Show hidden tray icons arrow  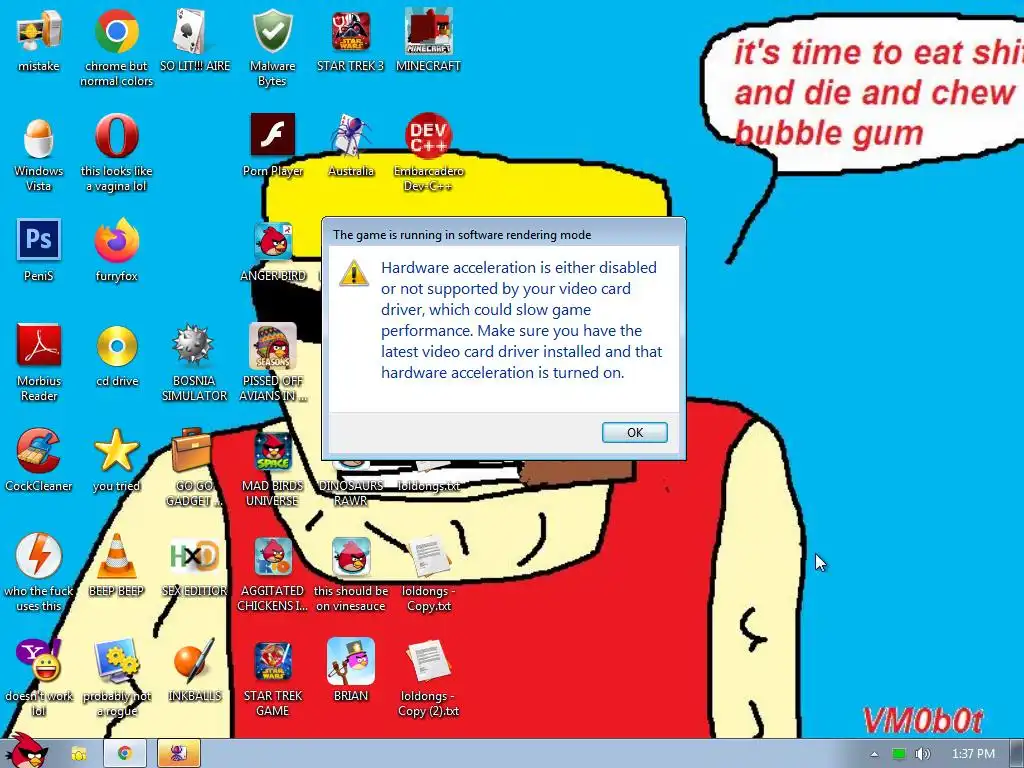tap(874, 754)
